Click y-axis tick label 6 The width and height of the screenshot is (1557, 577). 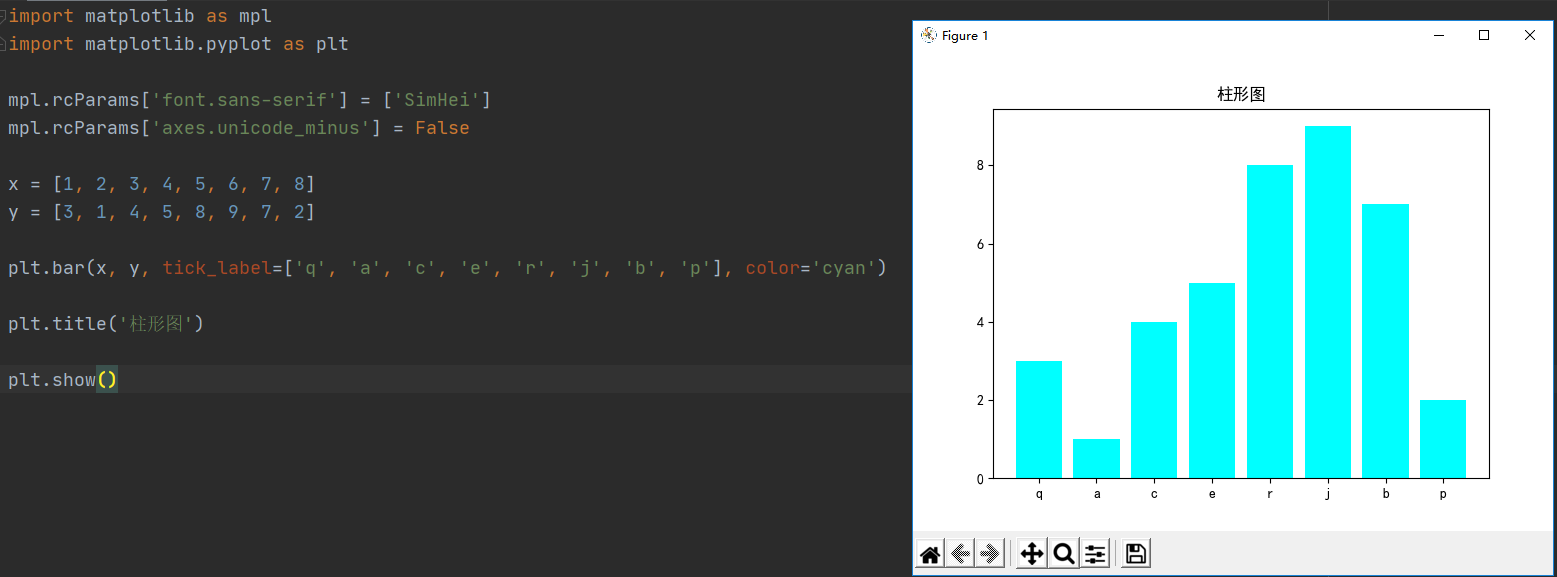980,244
